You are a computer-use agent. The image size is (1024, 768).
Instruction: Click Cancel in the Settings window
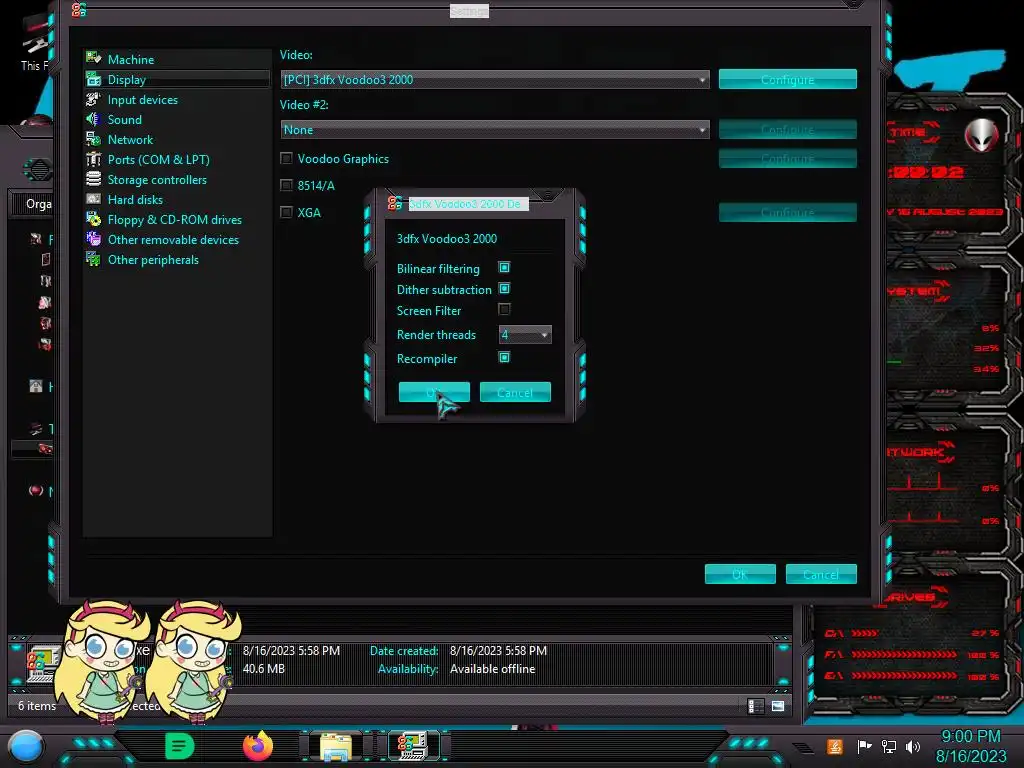(822, 574)
